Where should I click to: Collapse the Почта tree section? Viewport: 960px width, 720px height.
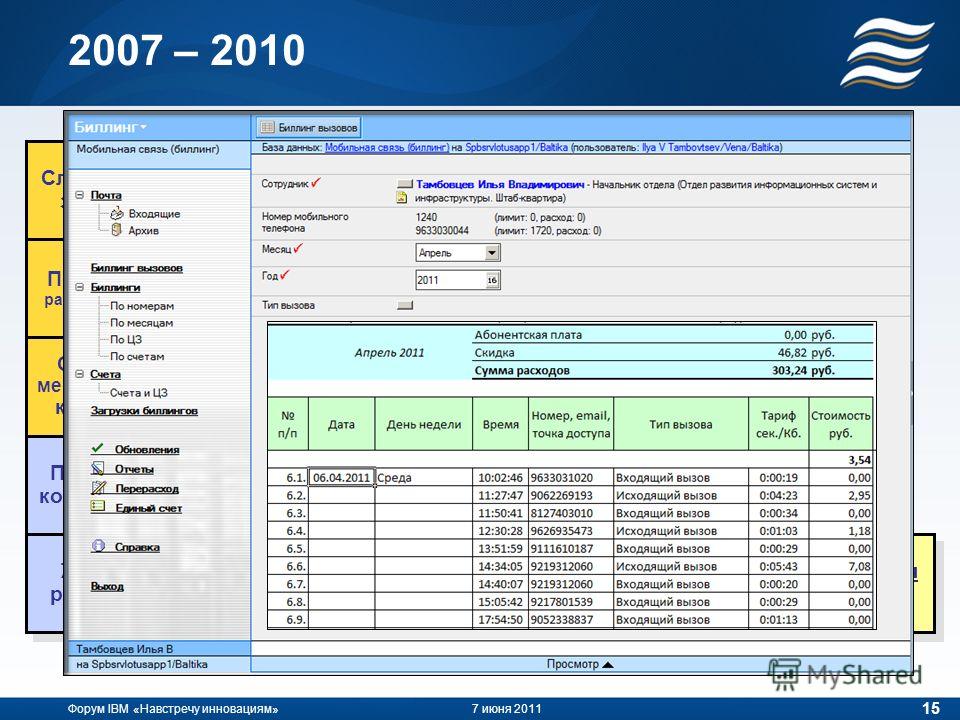[x=80, y=195]
